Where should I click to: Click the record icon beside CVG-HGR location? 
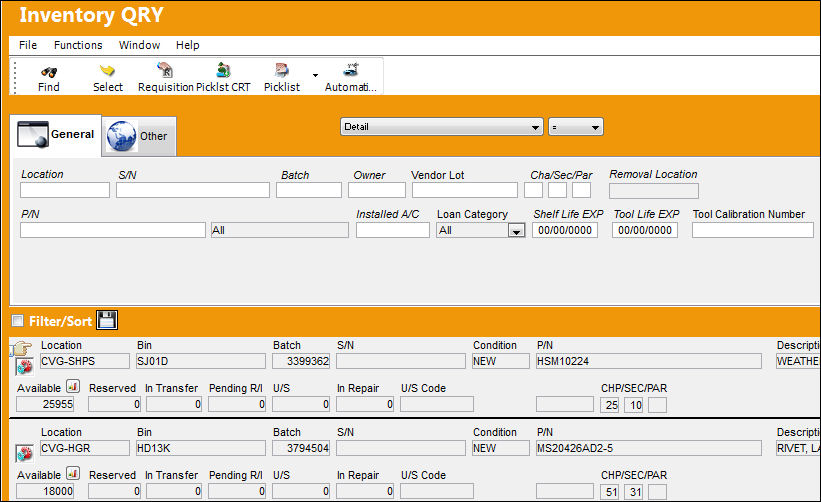tap(24, 453)
